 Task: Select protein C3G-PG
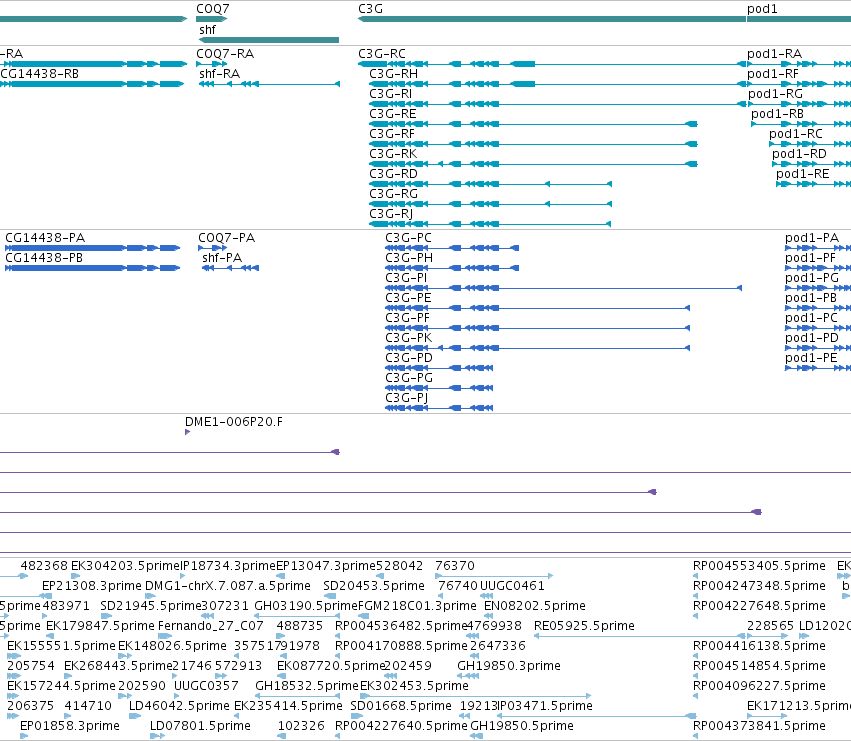click(409, 378)
